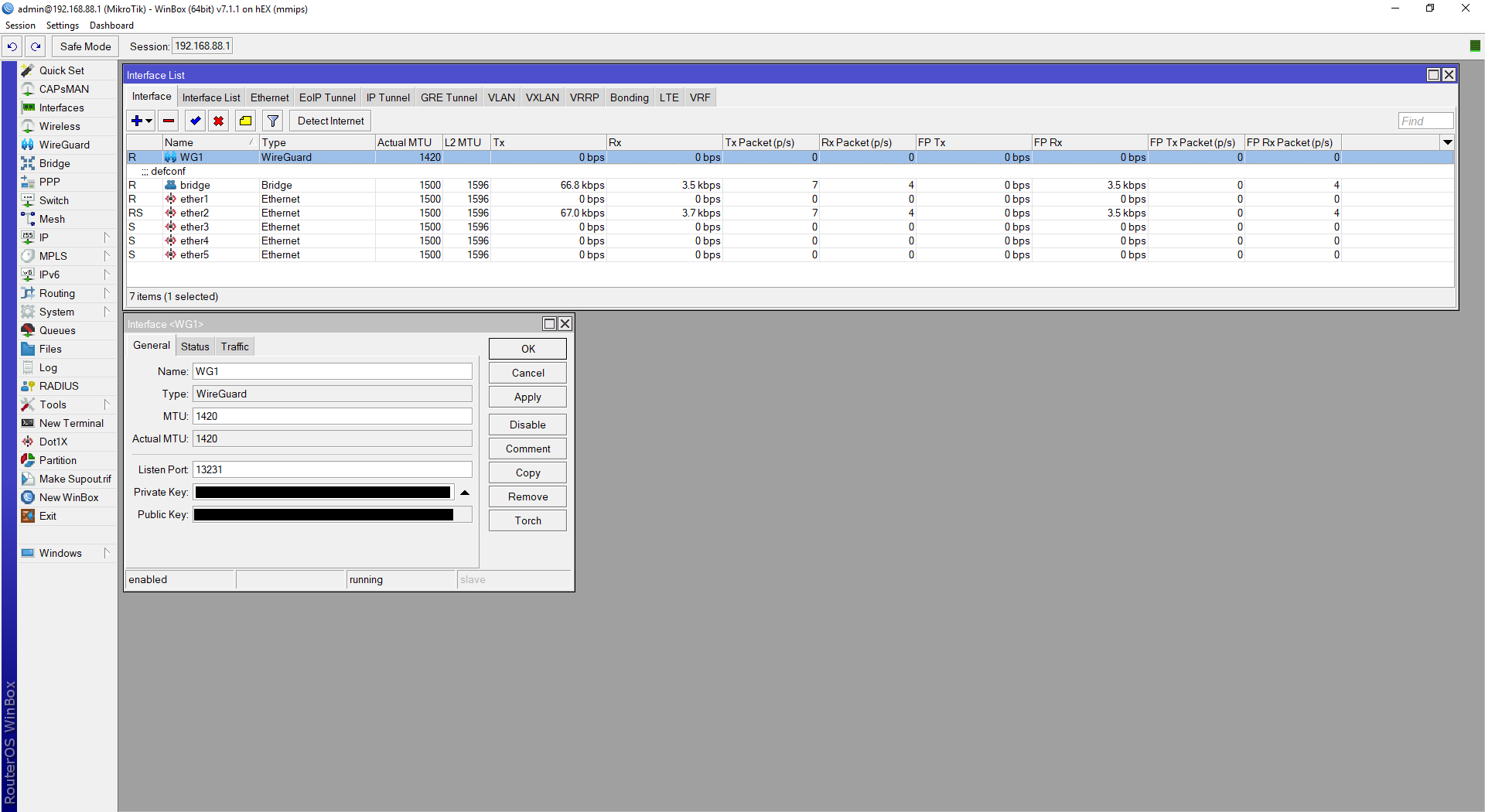Switch to the GRE Tunnel tab
This screenshot has height=812, width=1485.
click(x=449, y=97)
